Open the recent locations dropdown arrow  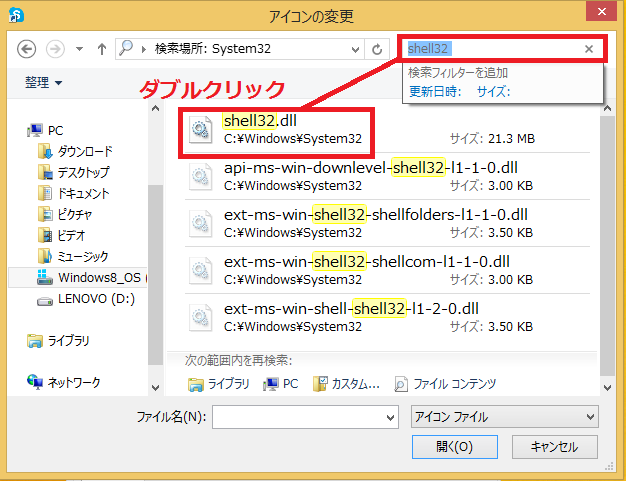79,49
